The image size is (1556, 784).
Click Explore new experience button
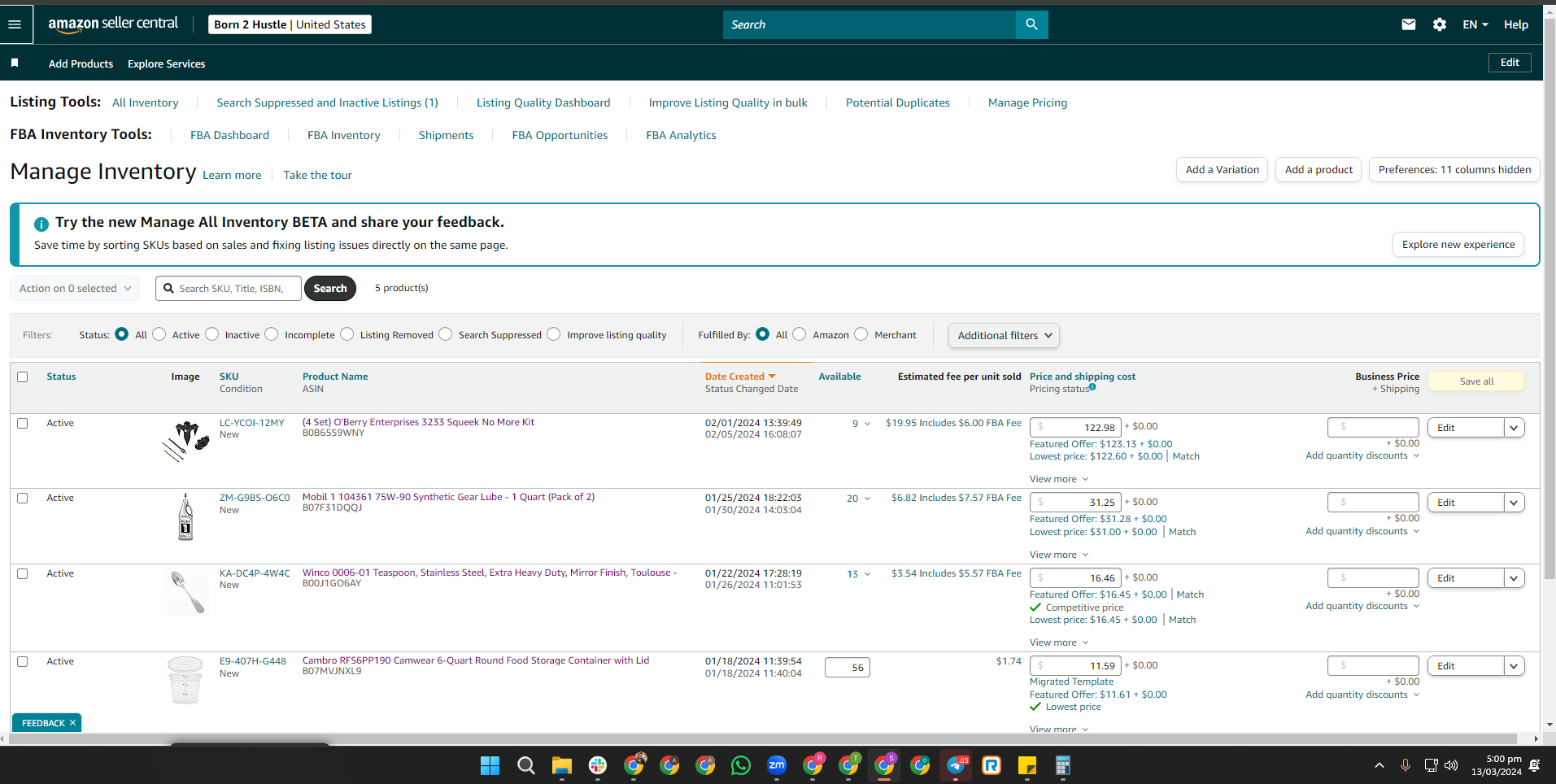click(1458, 244)
